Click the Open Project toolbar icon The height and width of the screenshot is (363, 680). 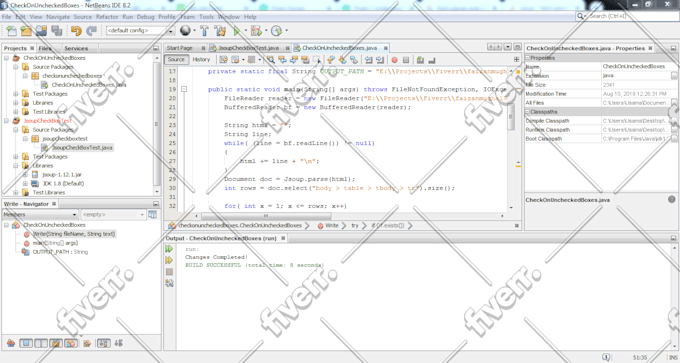pyautogui.click(x=41, y=31)
